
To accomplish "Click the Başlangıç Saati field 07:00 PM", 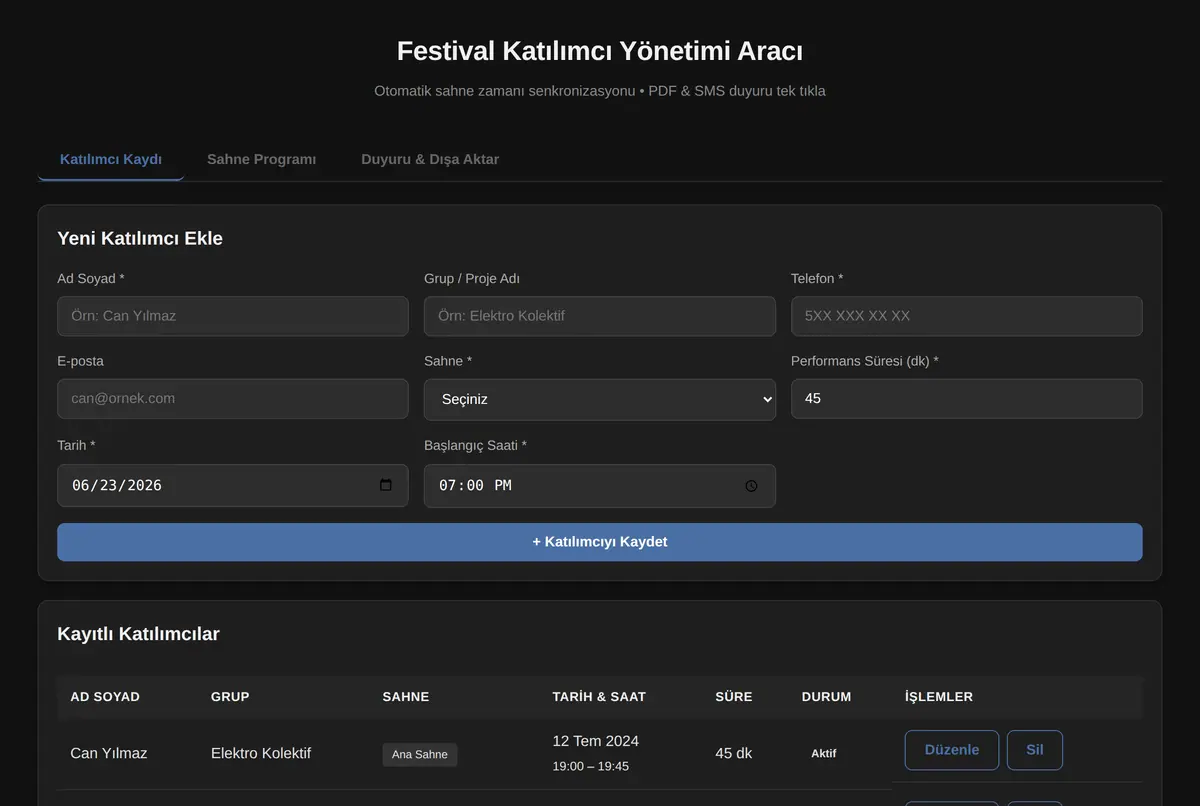I will click(600, 485).
